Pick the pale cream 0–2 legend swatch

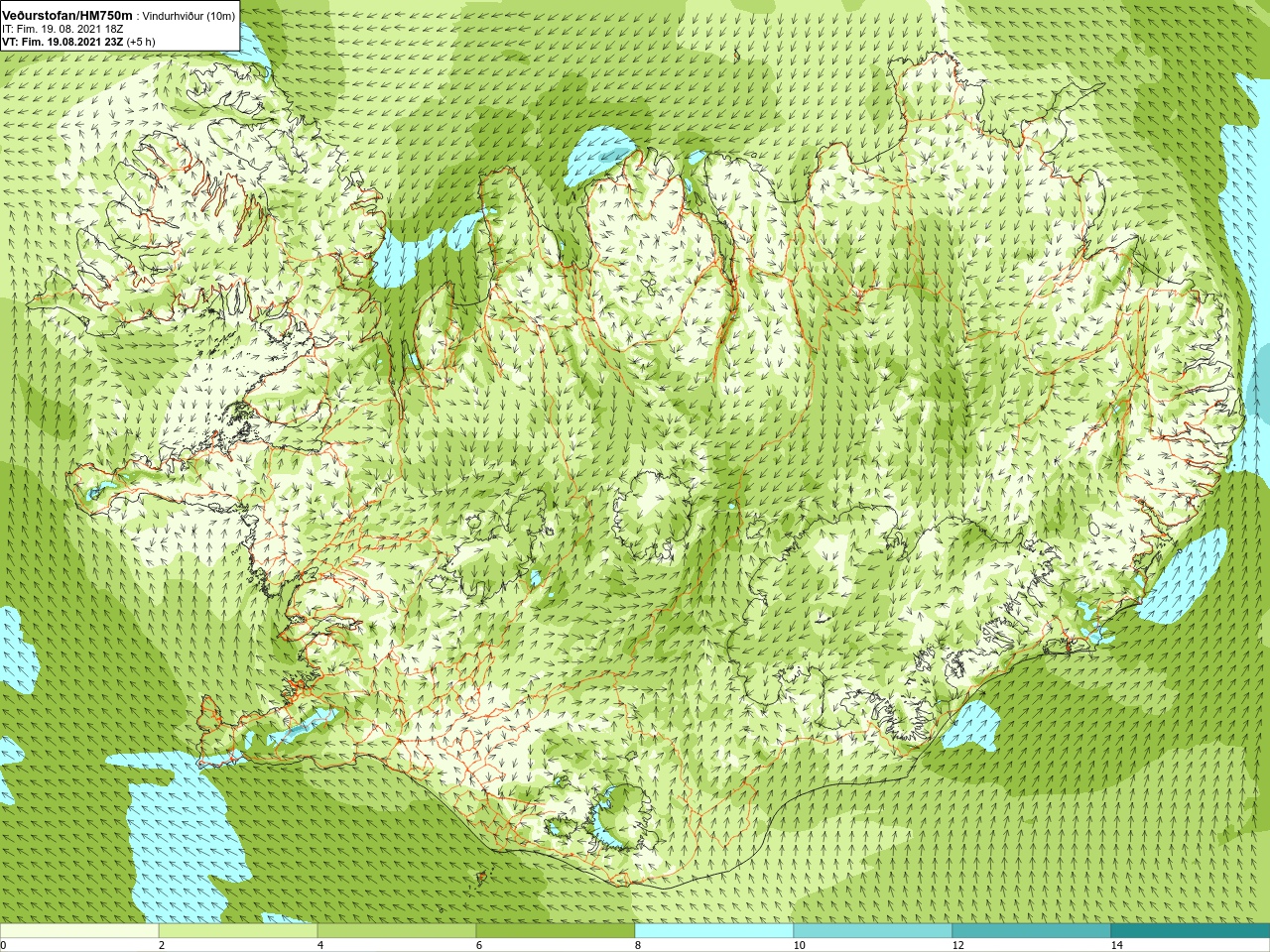pos(79,931)
